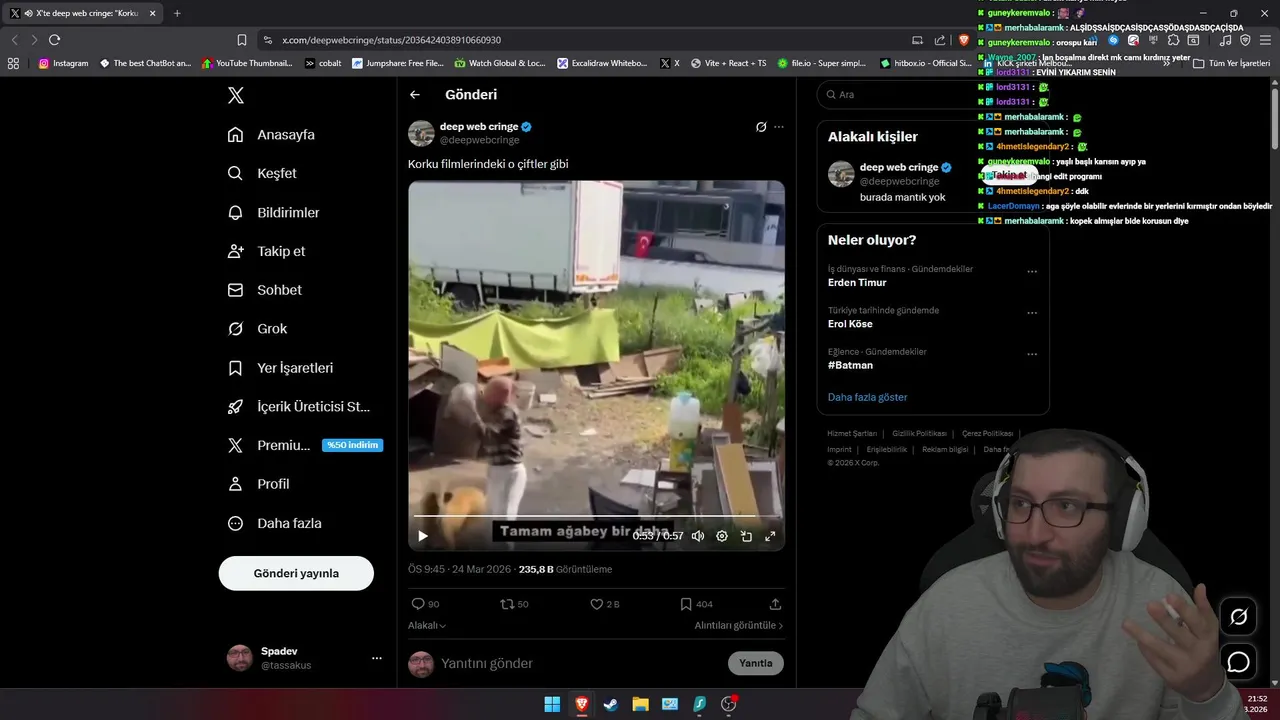Expand Tüm Yer İşaretleri folder

click(x=1231, y=63)
